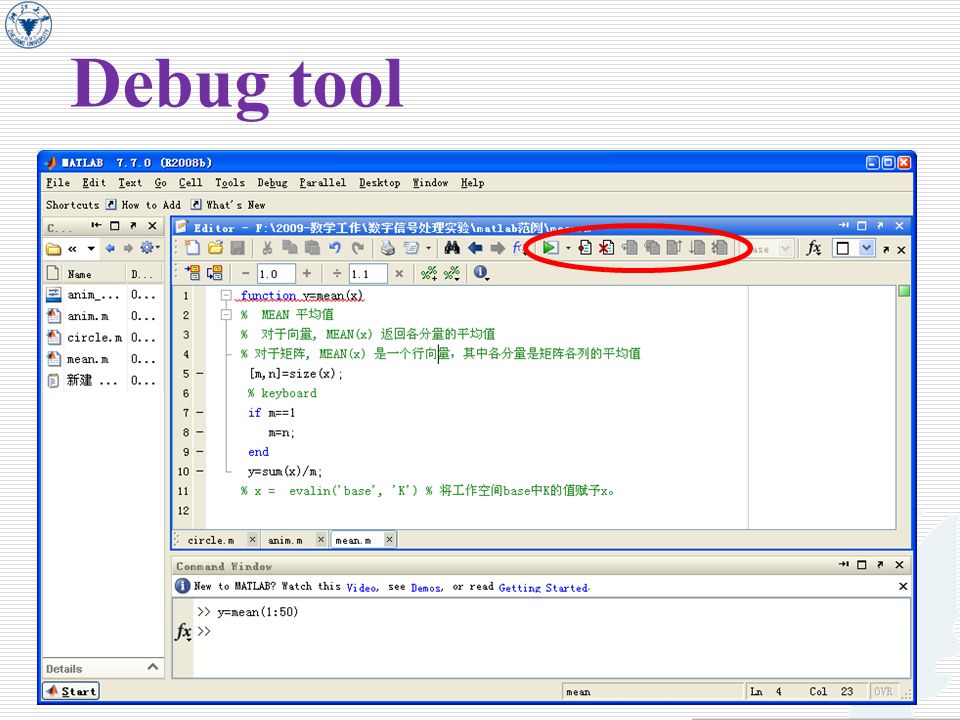Create a new M-file with the toolbar icon
The image size is (960, 720).
pos(193,248)
